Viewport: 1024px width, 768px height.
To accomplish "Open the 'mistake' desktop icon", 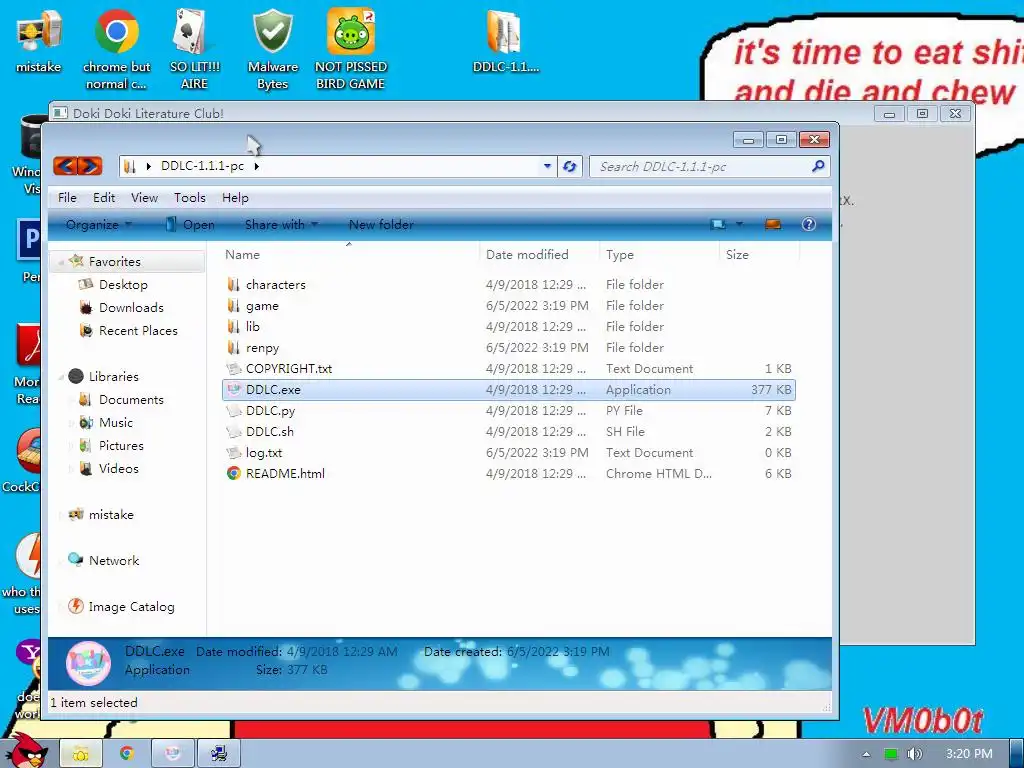I will (x=39, y=40).
